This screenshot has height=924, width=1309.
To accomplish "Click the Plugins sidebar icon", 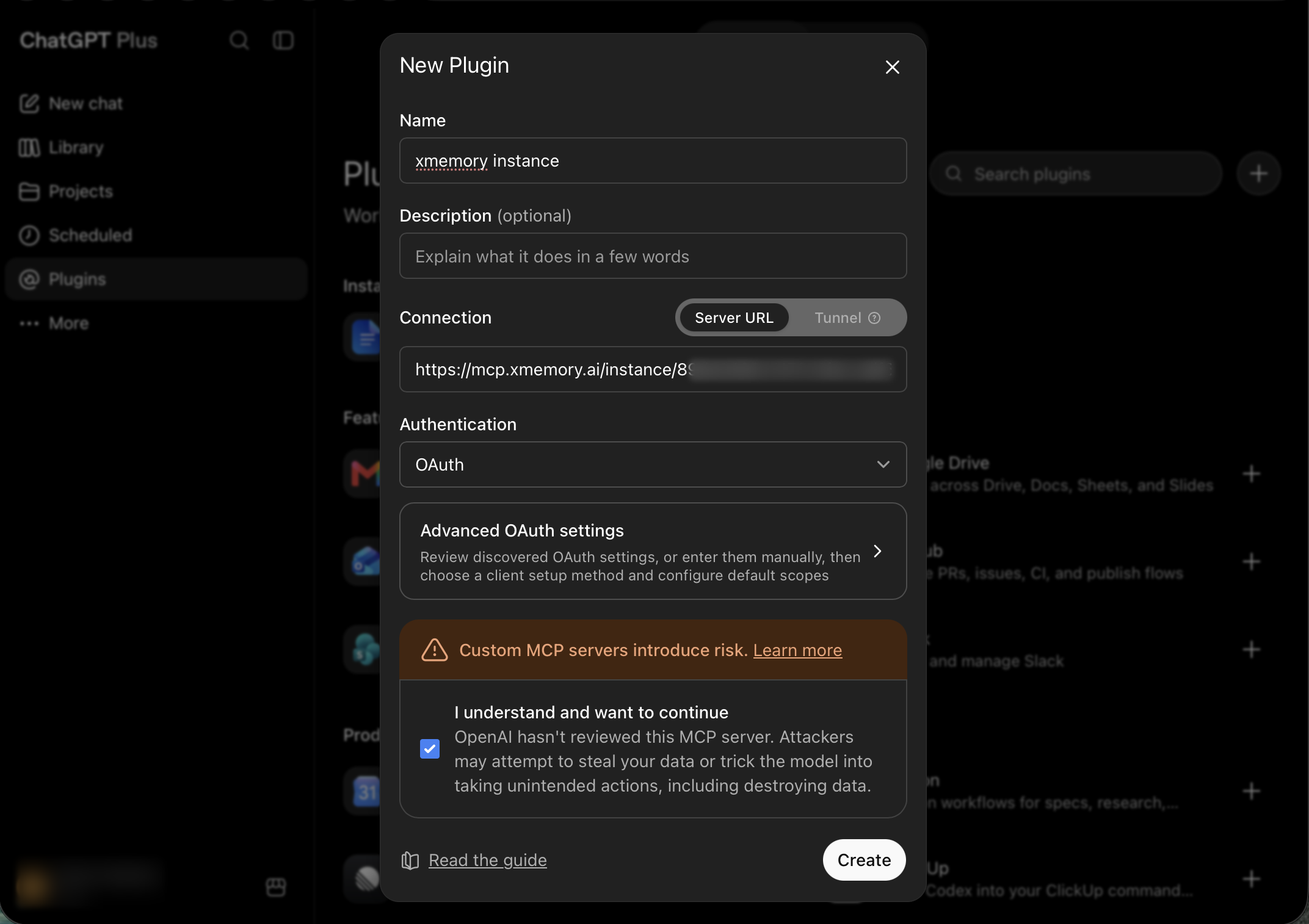I will [x=29, y=280].
